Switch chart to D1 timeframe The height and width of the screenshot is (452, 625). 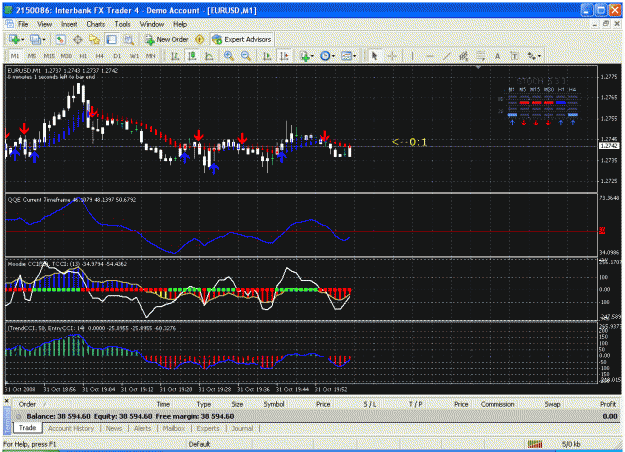pyautogui.click(x=117, y=56)
